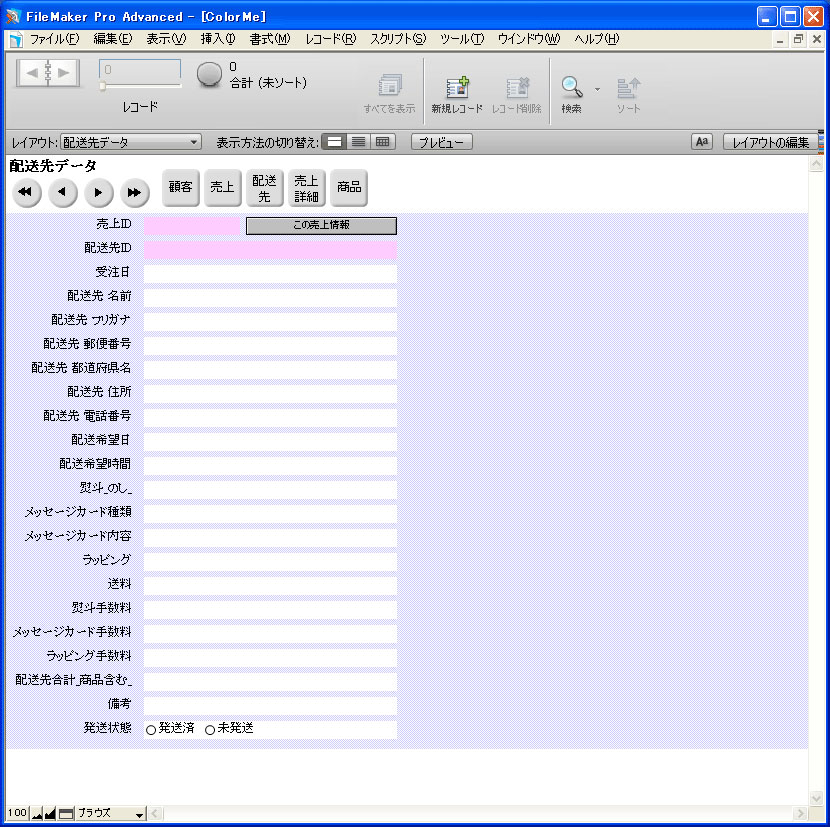
Task: Click the vertical scrollbar up arrow
Action: point(816,164)
